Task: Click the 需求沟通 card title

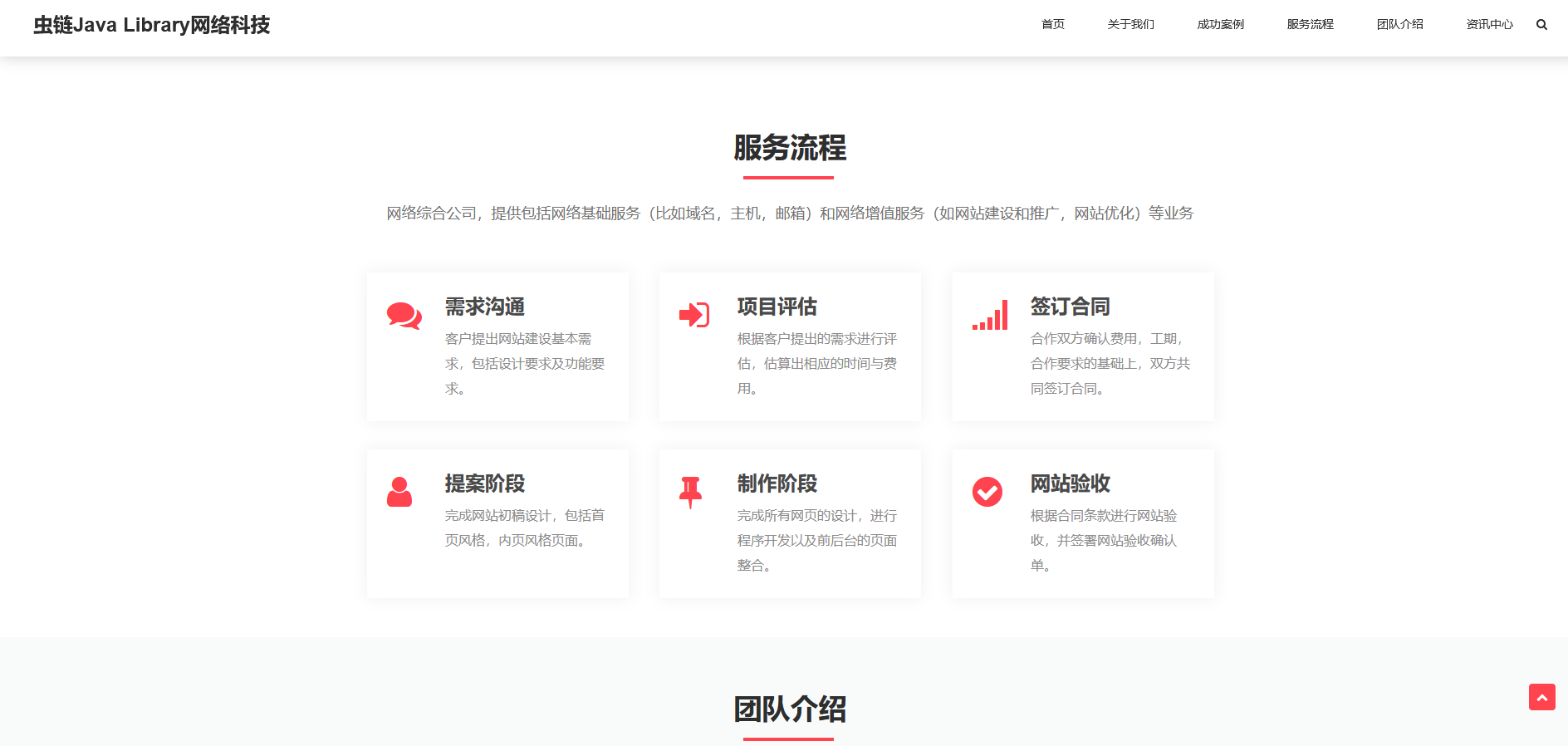Action: (485, 307)
